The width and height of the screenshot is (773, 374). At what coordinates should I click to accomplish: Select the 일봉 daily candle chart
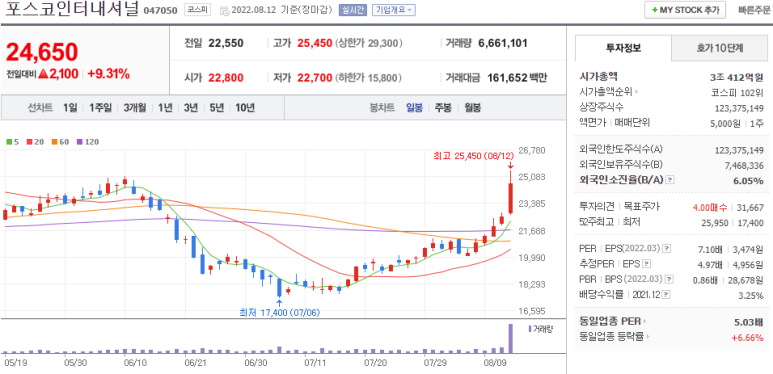(x=414, y=108)
